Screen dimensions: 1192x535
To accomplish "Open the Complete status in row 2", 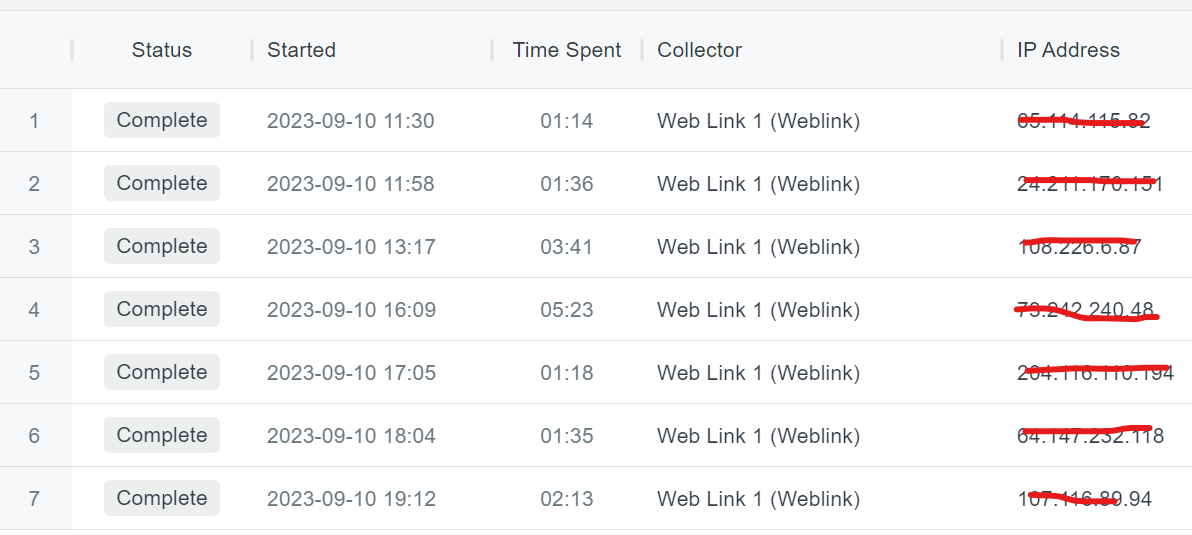I will (x=161, y=183).
